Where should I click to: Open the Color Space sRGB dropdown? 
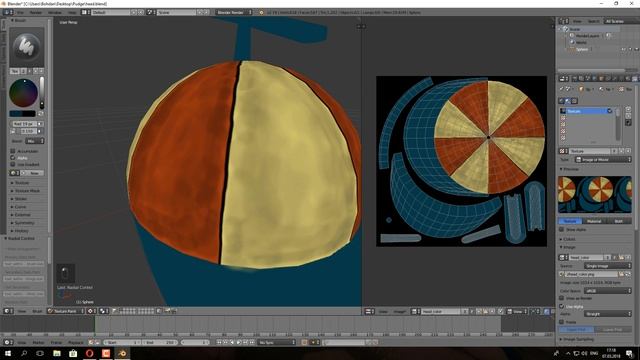(608, 291)
